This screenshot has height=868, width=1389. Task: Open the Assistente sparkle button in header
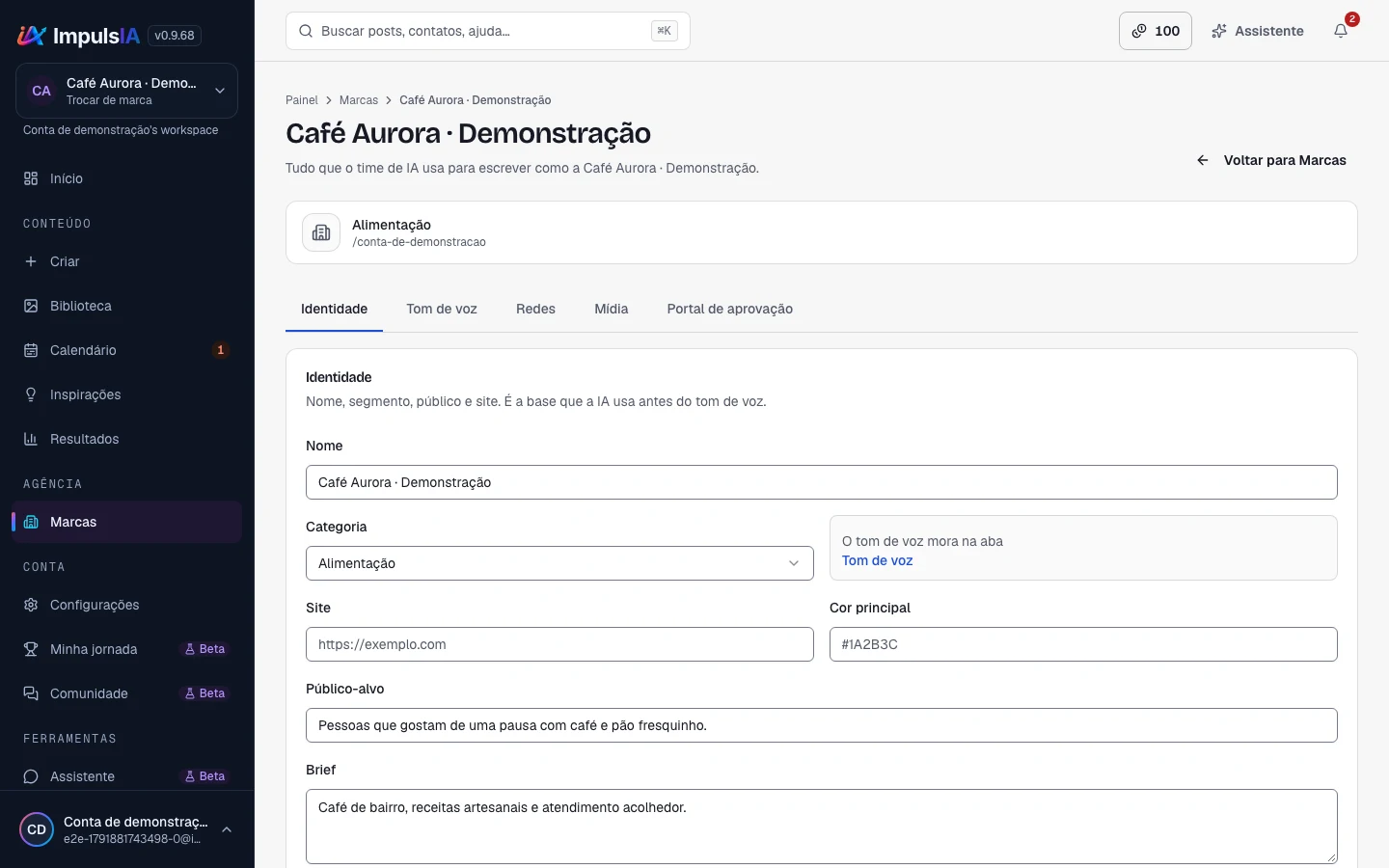1258,31
